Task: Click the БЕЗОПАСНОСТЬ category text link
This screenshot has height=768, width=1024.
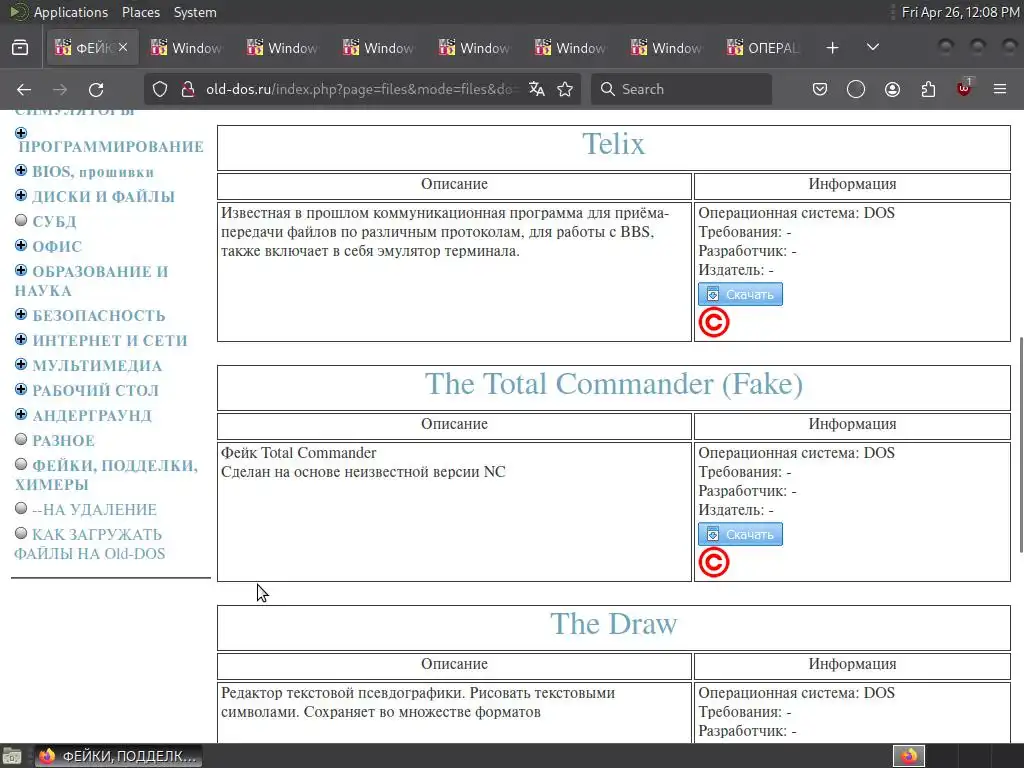Action: [99, 316]
